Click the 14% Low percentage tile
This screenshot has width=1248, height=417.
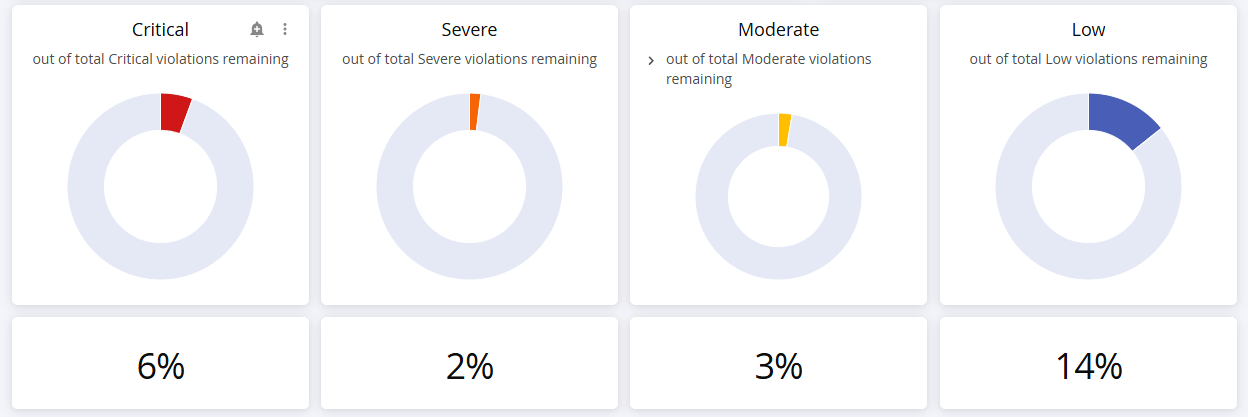[1088, 366]
